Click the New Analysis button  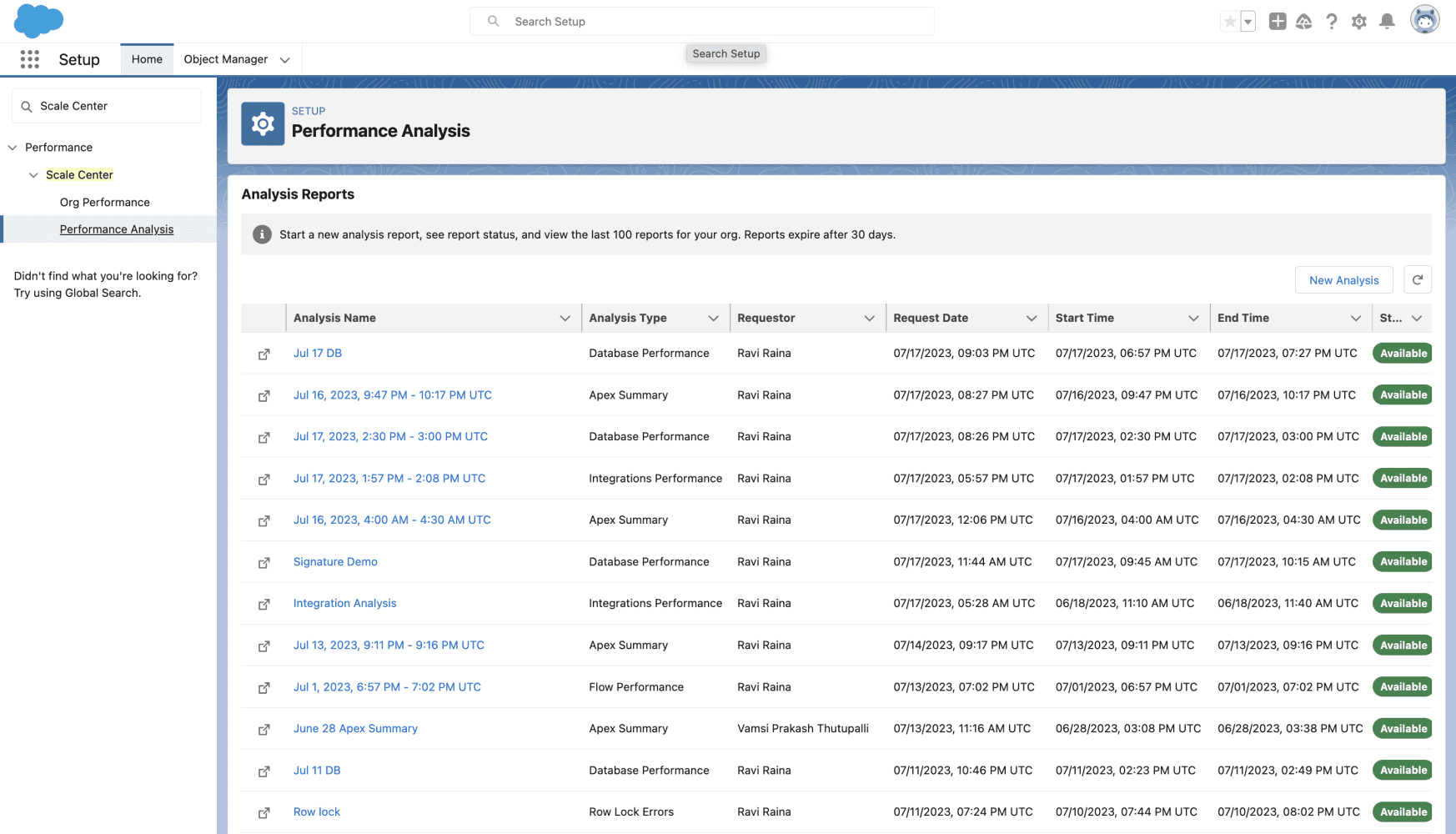pos(1343,280)
